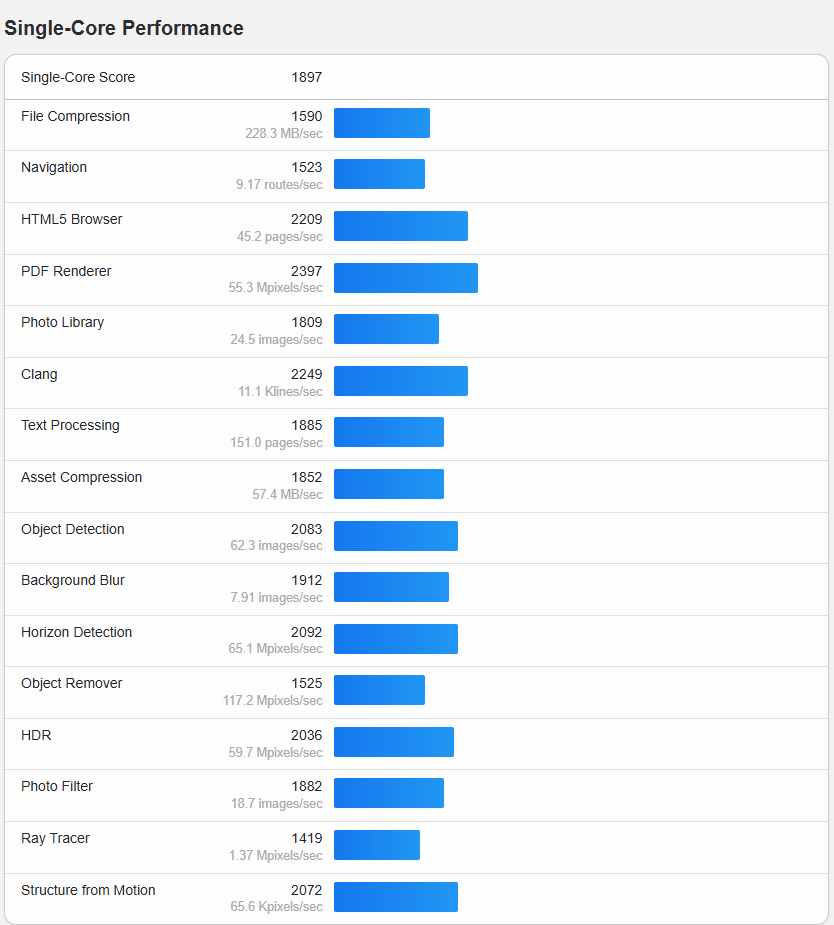
Task: Select the Asset Compression label
Action: [81, 477]
